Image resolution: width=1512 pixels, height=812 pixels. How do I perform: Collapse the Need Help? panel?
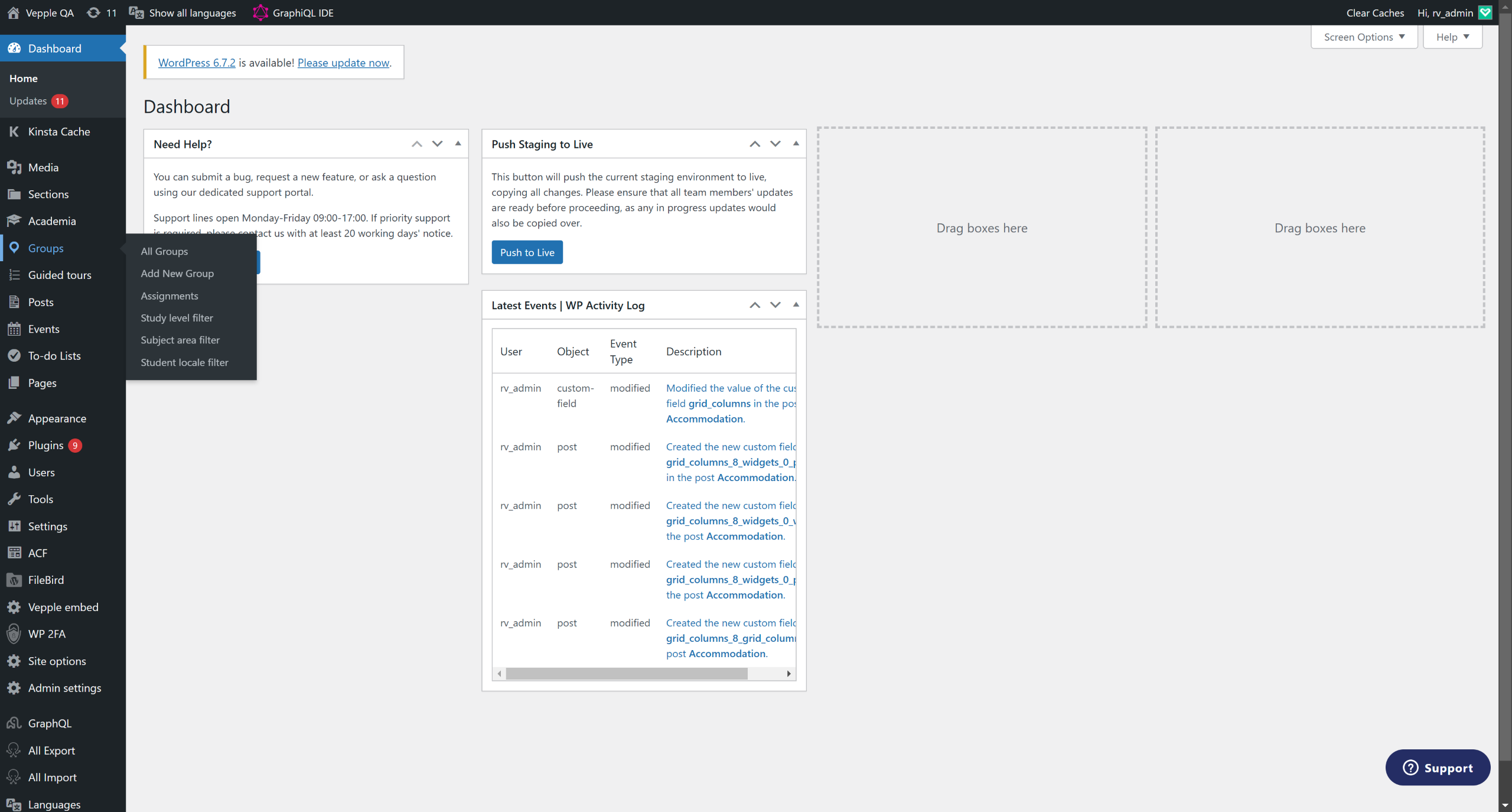pyautogui.click(x=458, y=144)
